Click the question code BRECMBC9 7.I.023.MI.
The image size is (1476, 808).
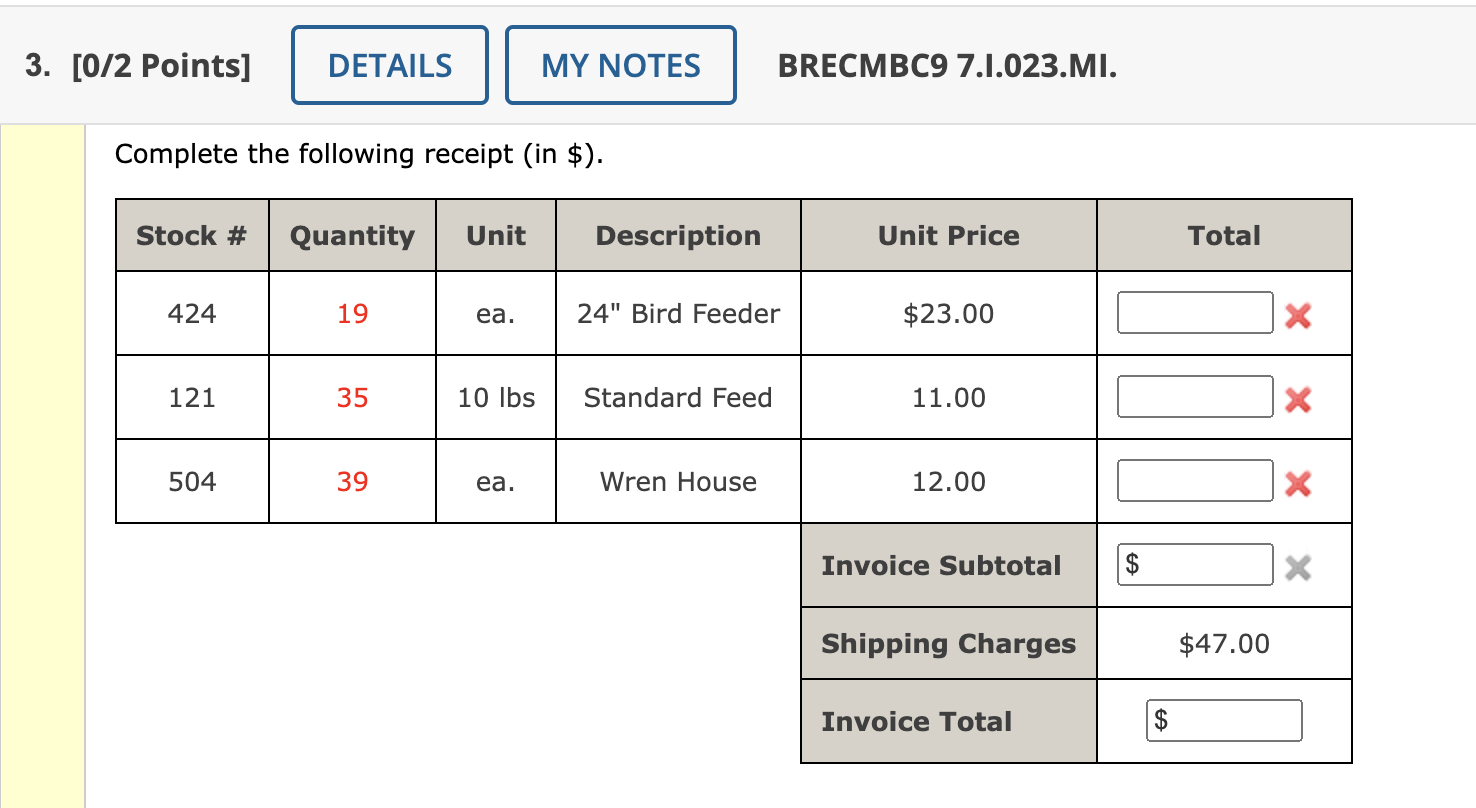[x=947, y=67]
